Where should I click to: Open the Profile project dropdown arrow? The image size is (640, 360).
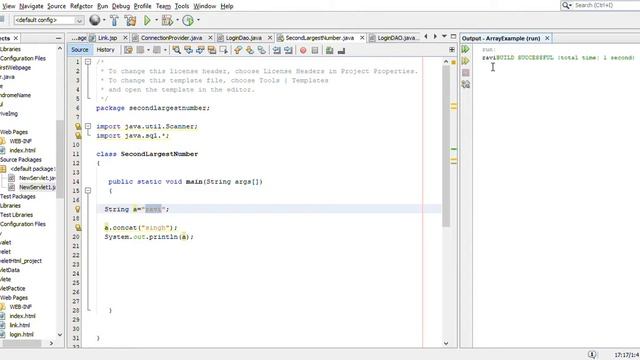point(198,20)
